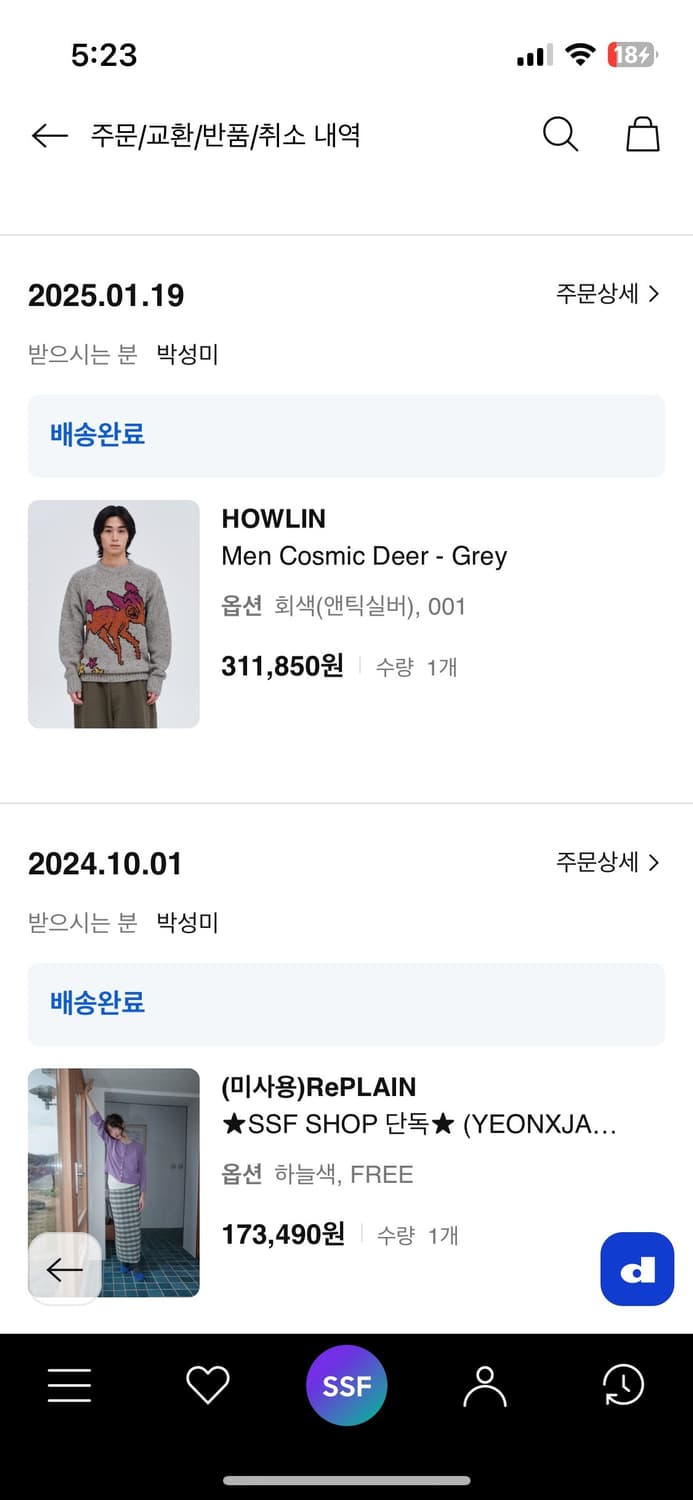Open the shopping bag cart
The height and width of the screenshot is (1500, 693).
coord(642,134)
